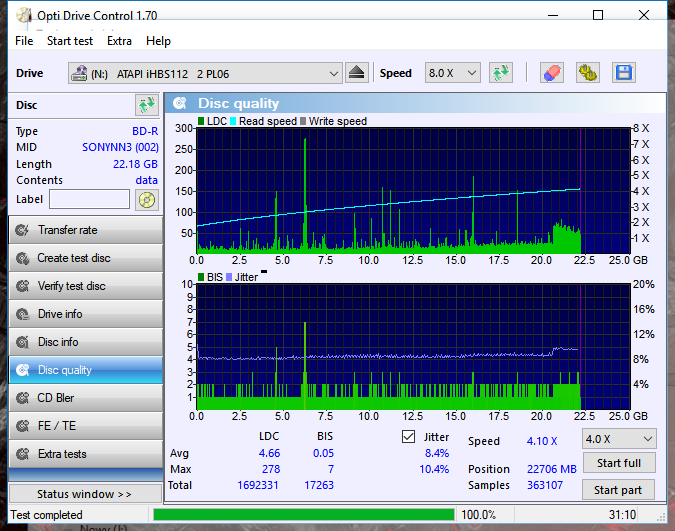Click the Start part button
The image size is (675, 531).
pyautogui.click(x=618, y=490)
